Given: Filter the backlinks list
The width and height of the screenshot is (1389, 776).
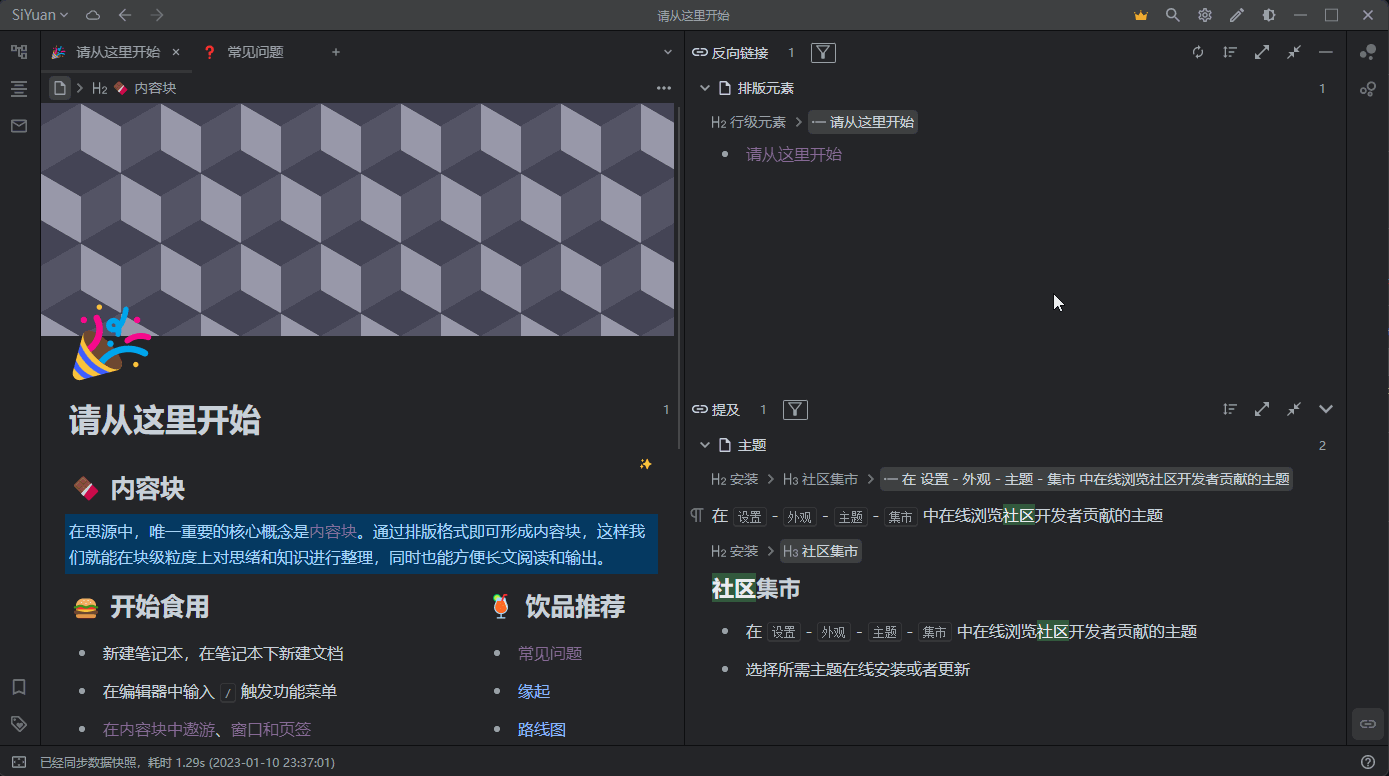Looking at the screenshot, I should click(823, 52).
